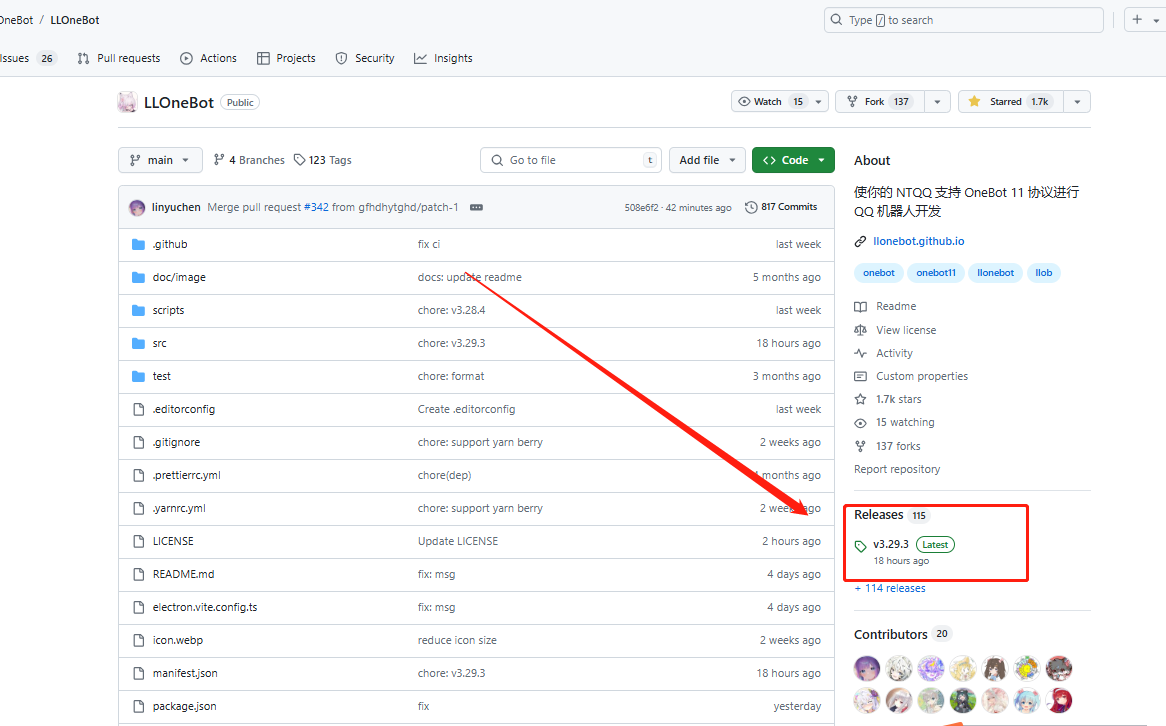Open the Pull requests tab
This screenshot has width=1166, height=726.
point(119,58)
